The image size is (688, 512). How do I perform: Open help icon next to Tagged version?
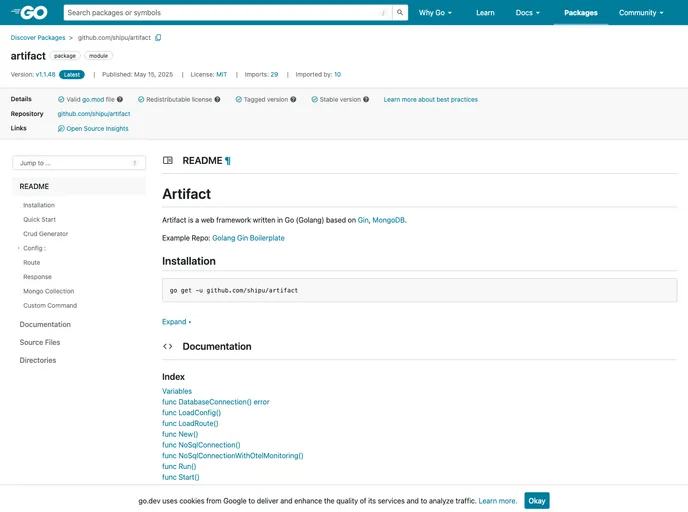[293, 100]
